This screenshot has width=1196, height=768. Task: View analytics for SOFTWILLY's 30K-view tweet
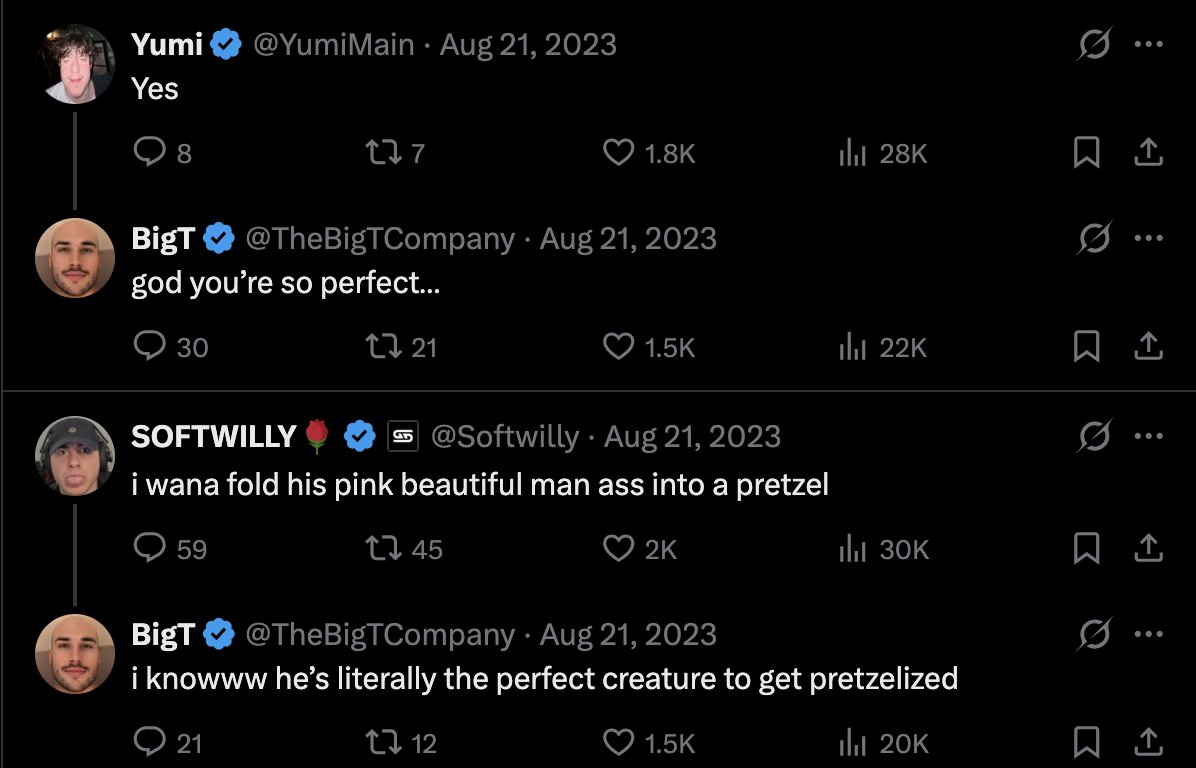pyautogui.click(x=850, y=549)
